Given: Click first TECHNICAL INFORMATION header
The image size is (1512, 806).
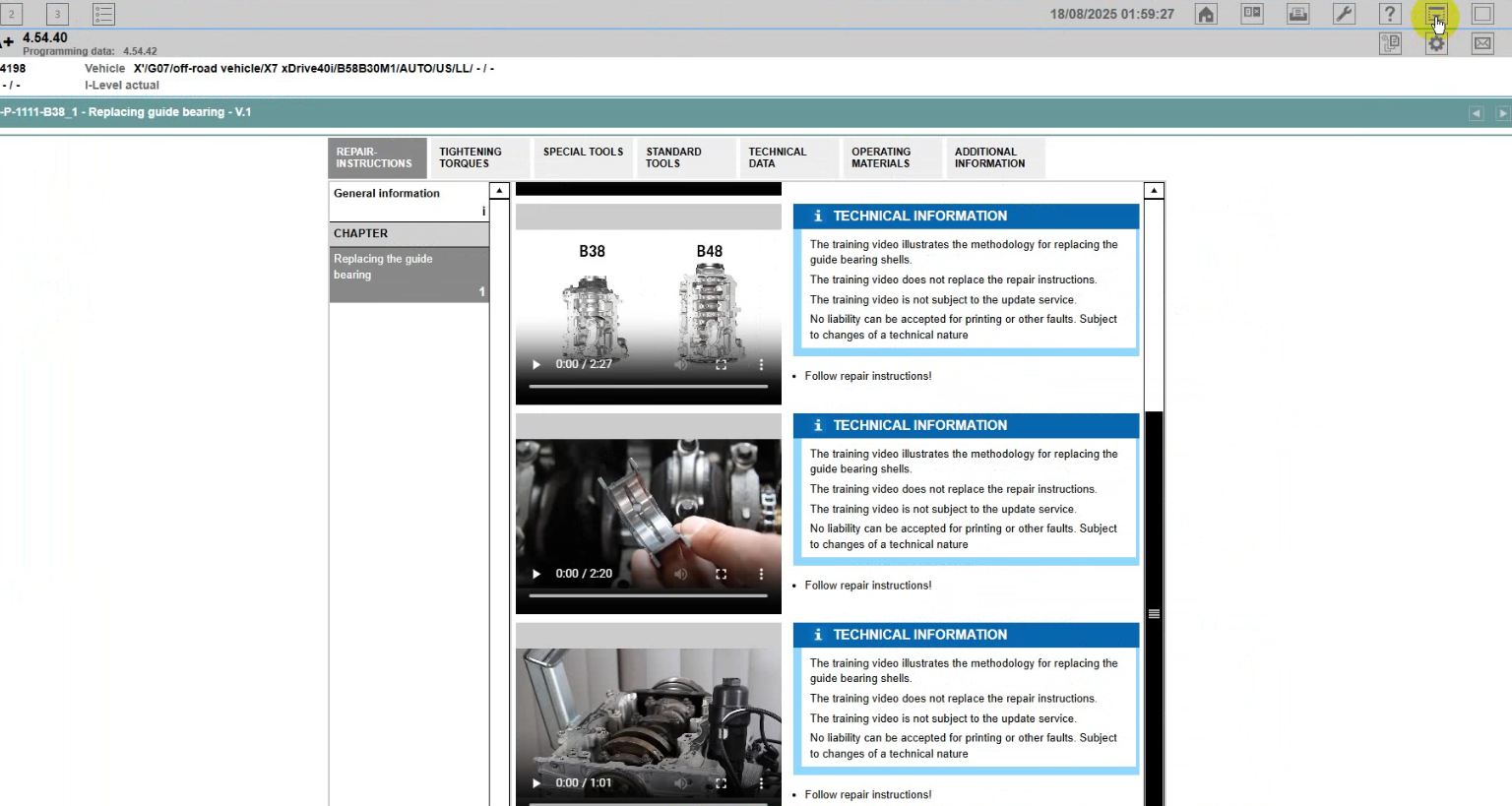Looking at the screenshot, I should 966,217.
